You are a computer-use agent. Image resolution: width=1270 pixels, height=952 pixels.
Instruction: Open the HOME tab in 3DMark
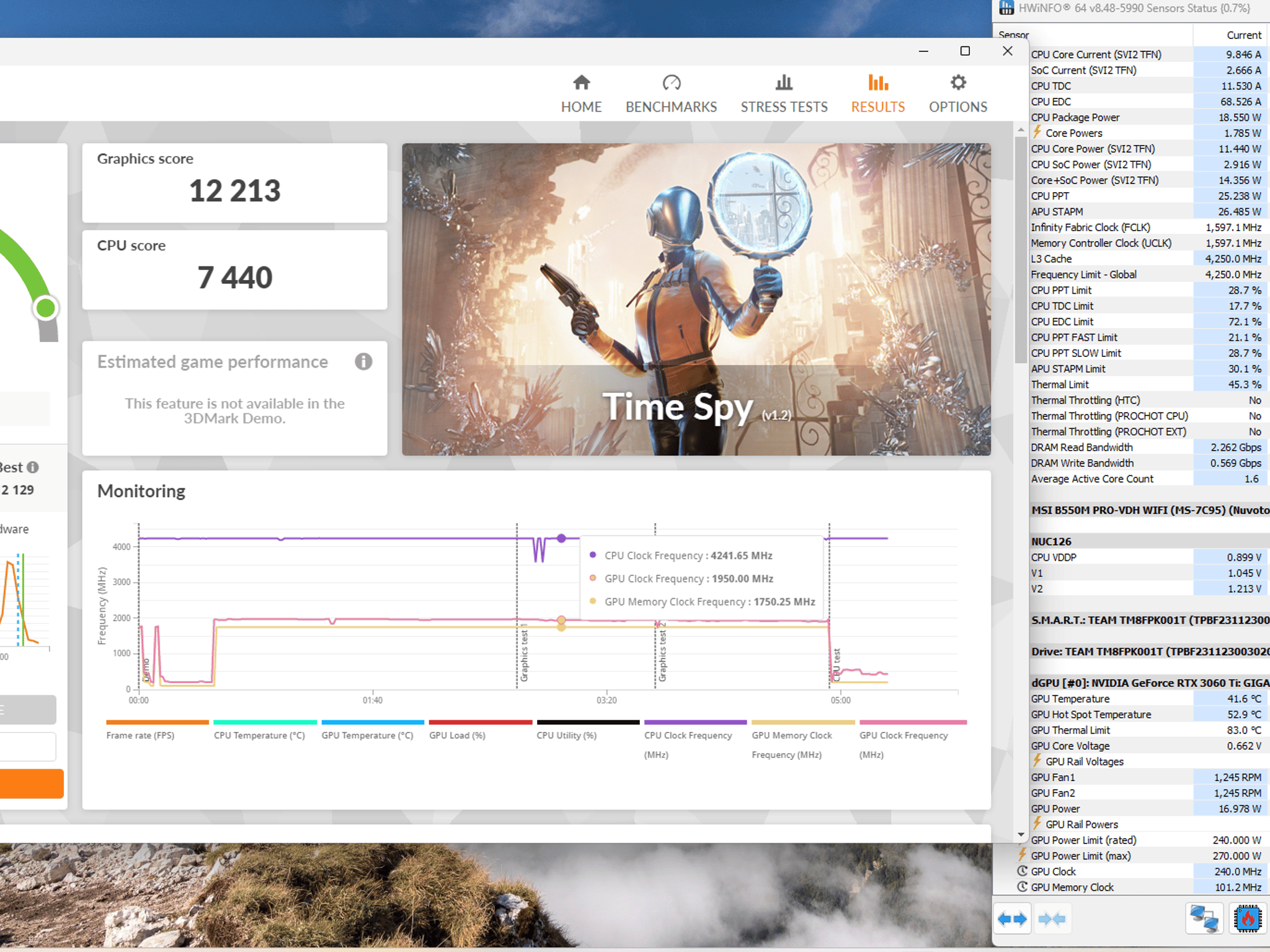(x=581, y=94)
